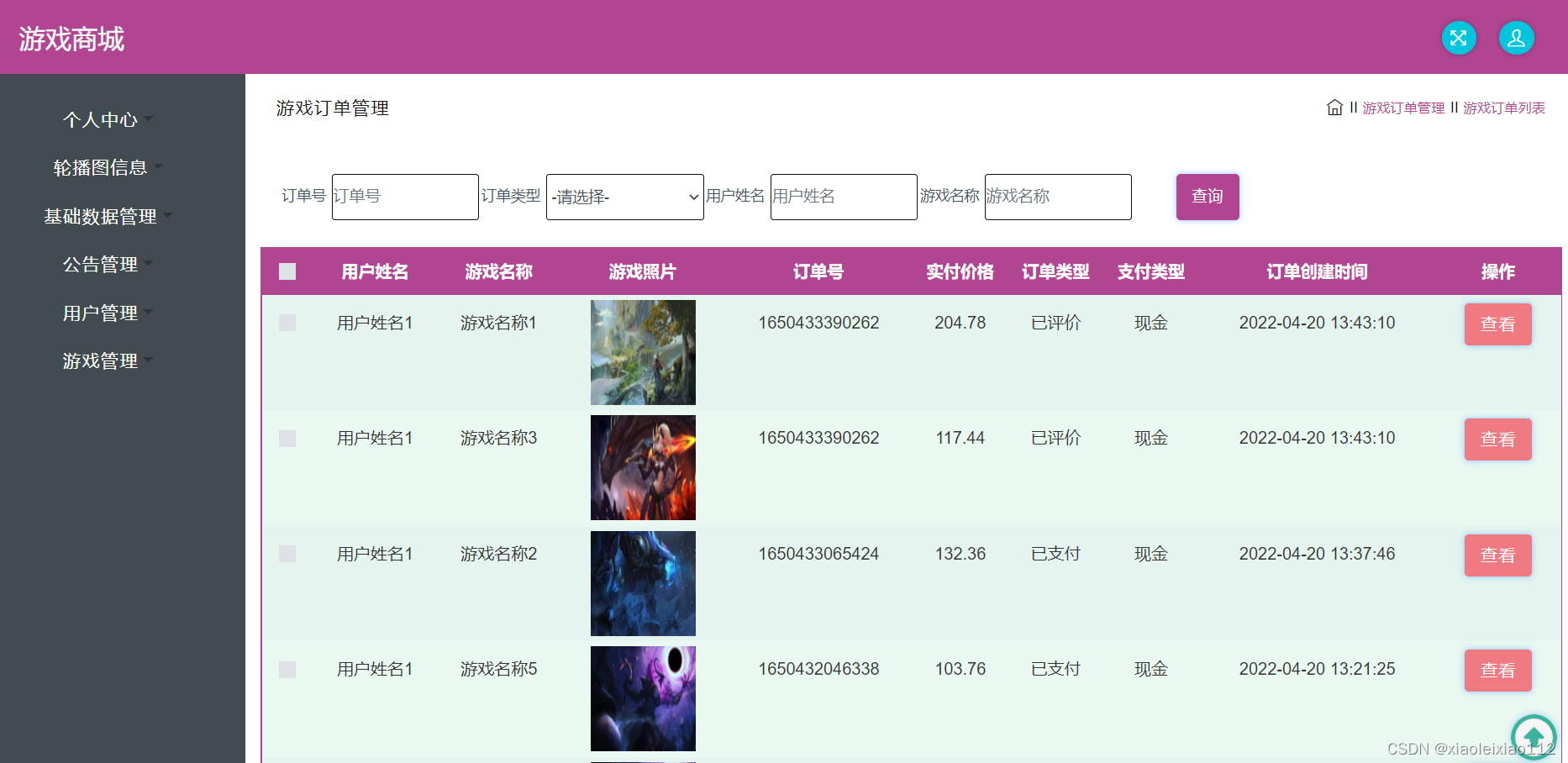This screenshot has width=1568, height=763.
Task: Open the 游戏订单管理 breadcrumb link
Action: coord(1403,108)
